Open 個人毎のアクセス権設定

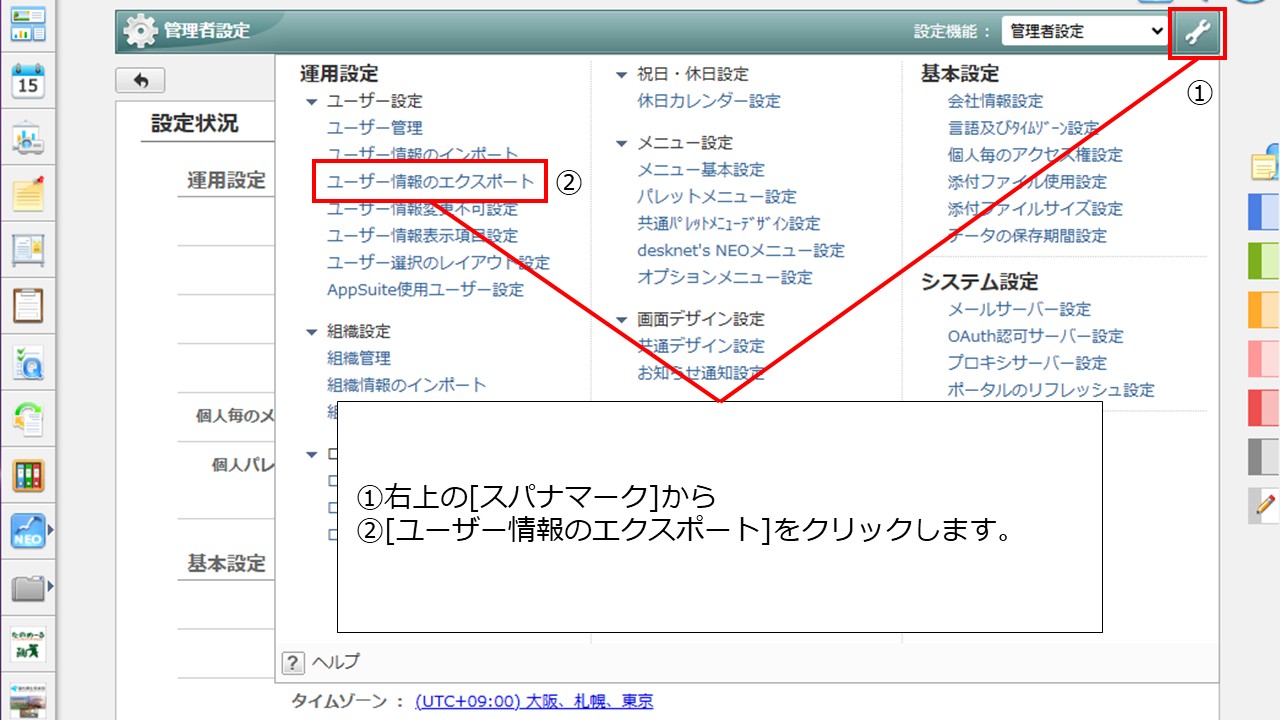point(1035,155)
